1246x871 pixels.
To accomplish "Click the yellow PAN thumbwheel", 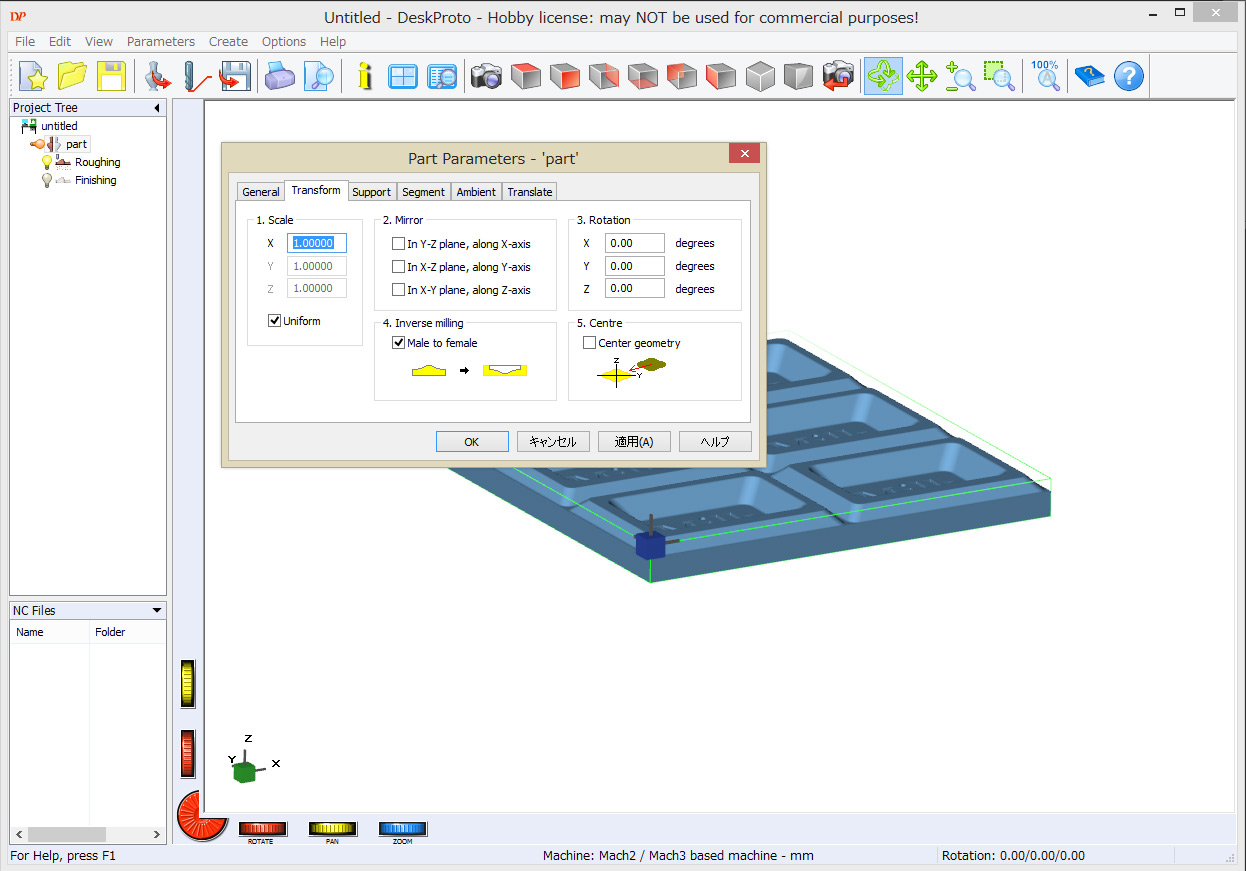I will (333, 829).
